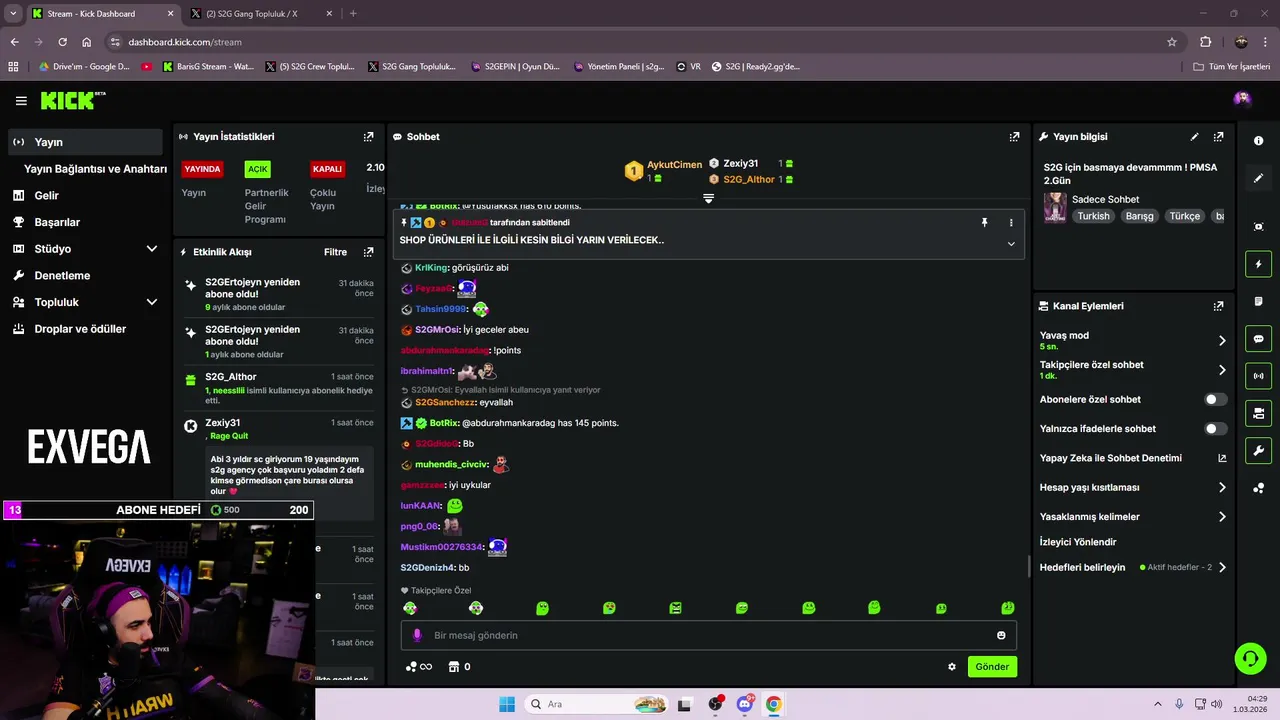This screenshot has height=720, width=1280.
Task: Click the document notes icon in right sidebar
Action: pos(1258,301)
